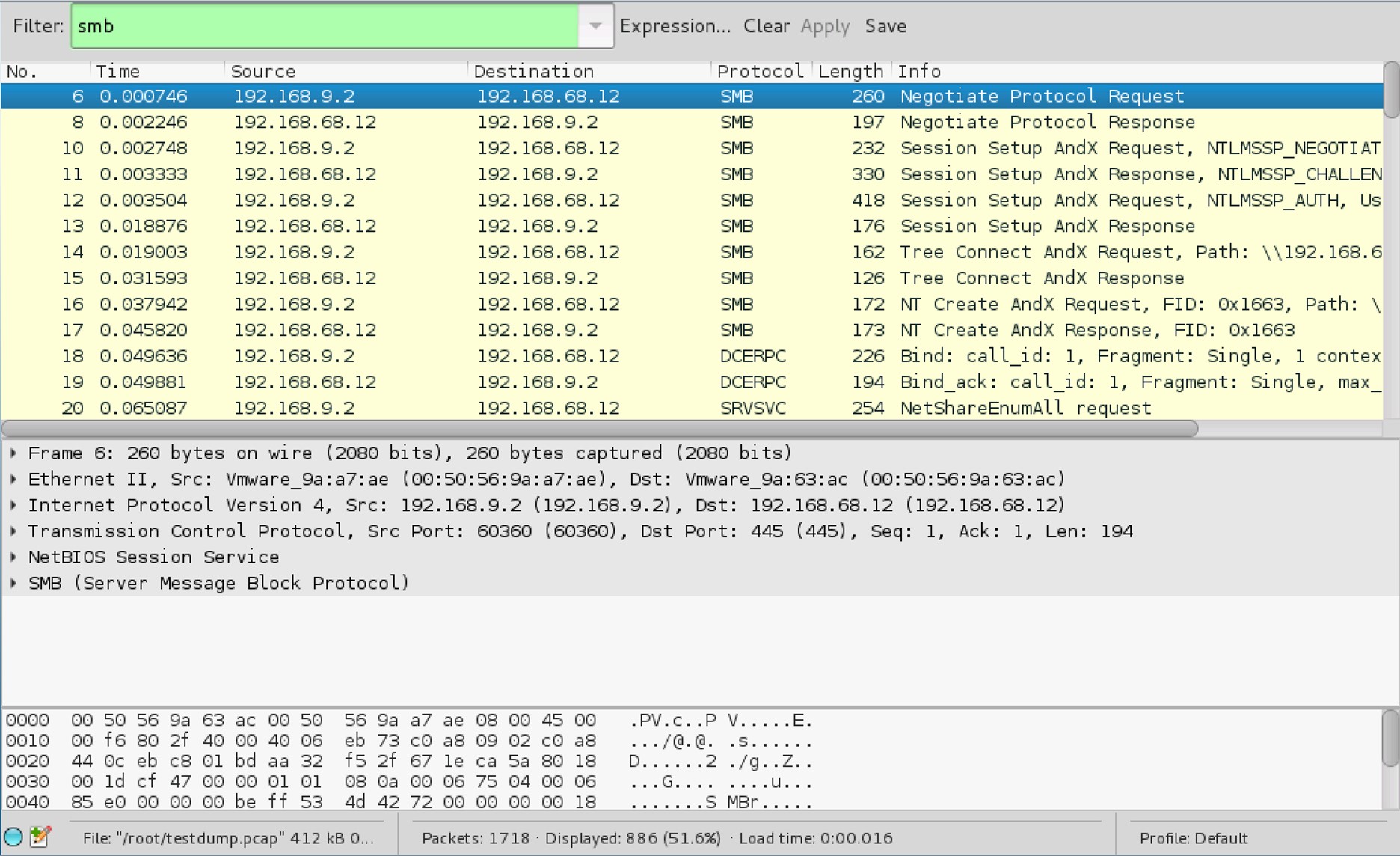
Task: Save the current filter
Action: (x=885, y=26)
